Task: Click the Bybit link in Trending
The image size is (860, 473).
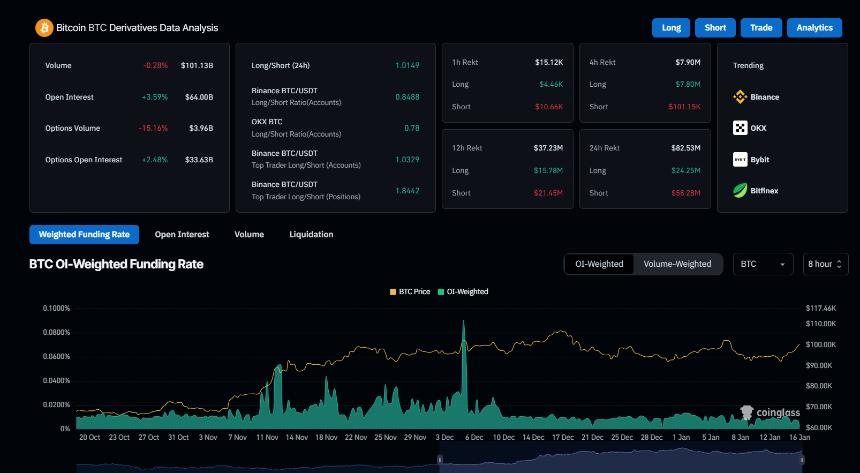Action: [760, 160]
